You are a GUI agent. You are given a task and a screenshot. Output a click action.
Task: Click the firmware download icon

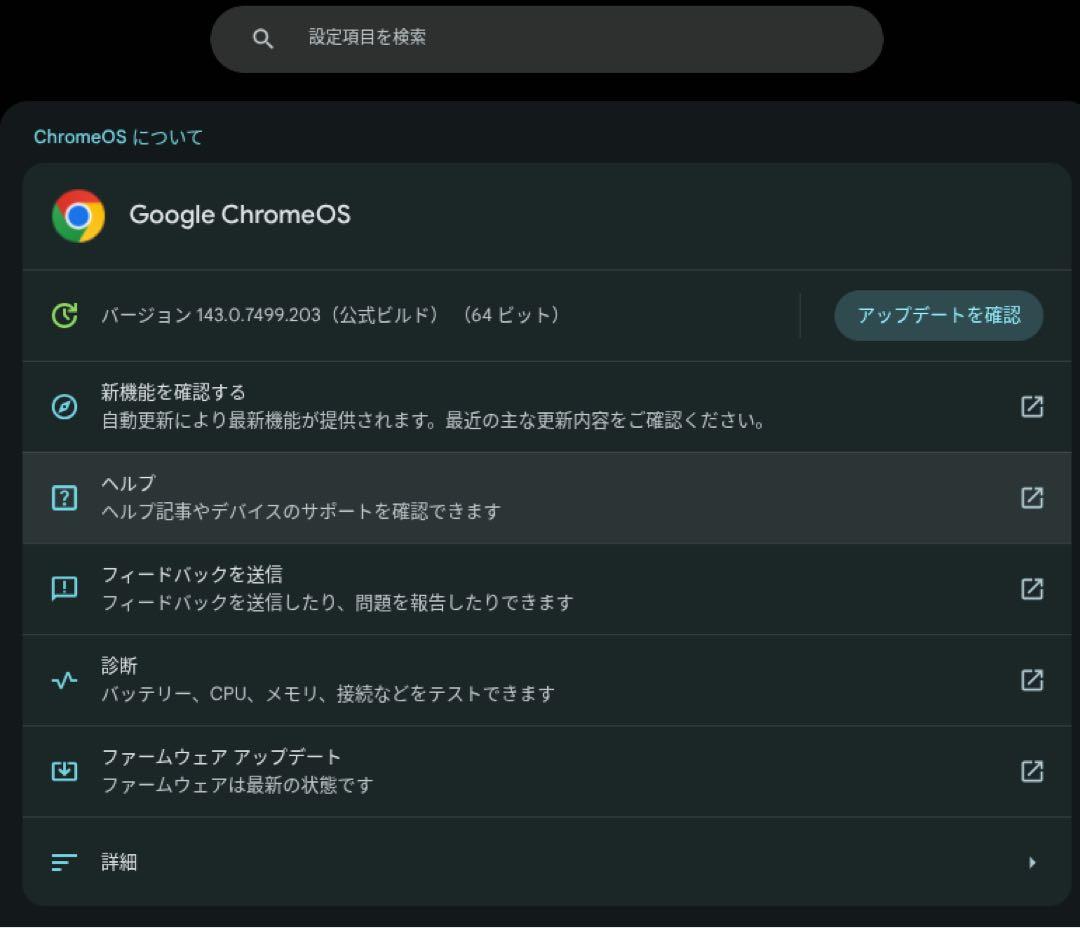pos(64,771)
